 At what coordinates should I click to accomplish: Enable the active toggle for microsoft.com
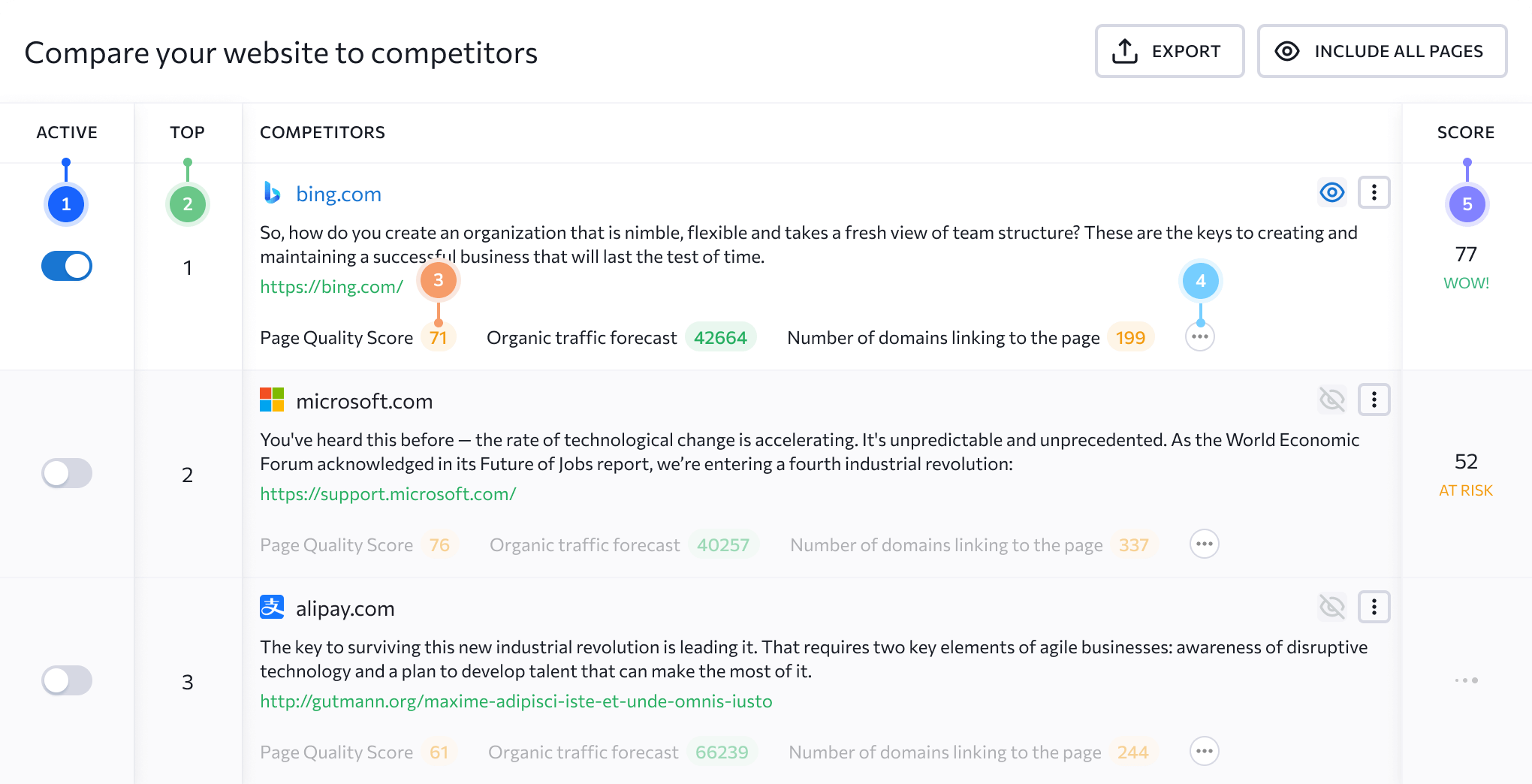click(x=67, y=473)
